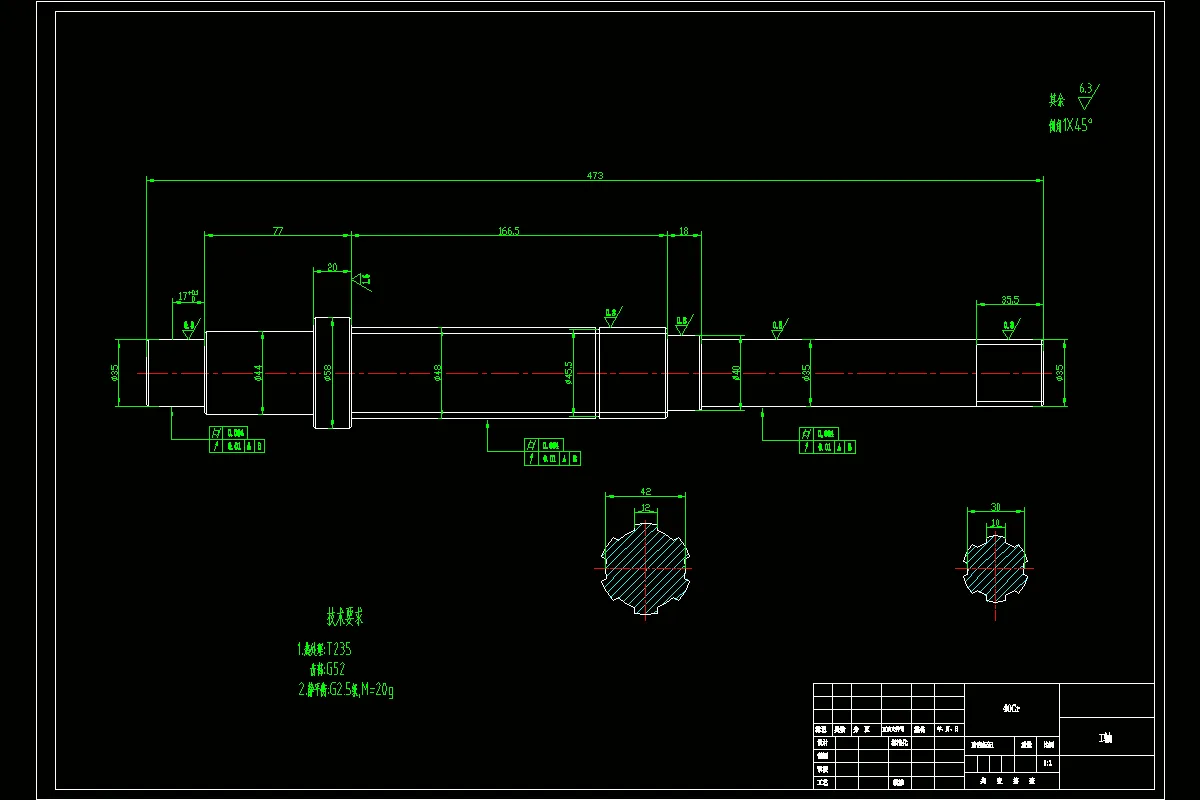
Task: Select the 1.6 roughness symbol beside the 20 dimension
Action: tap(361, 281)
